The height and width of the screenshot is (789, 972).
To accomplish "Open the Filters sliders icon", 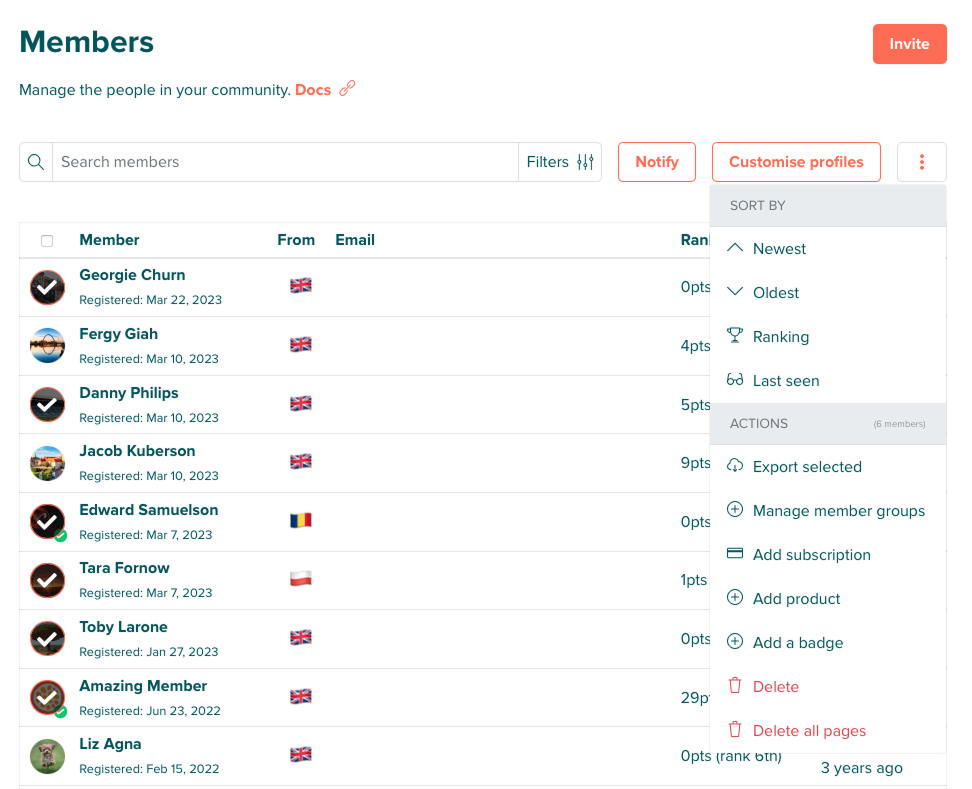I will (x=585, y=162).
